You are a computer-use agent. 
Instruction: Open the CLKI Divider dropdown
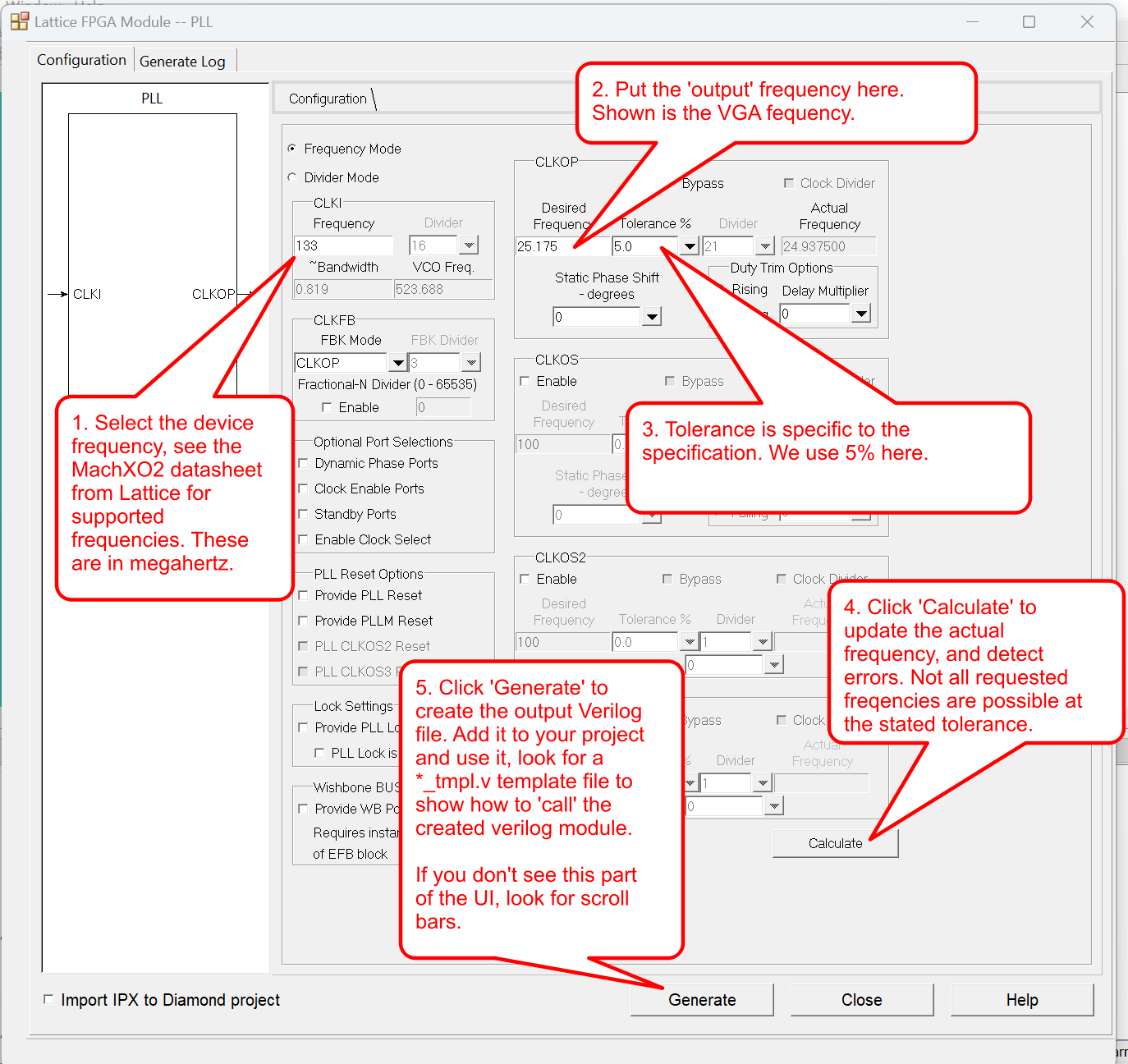469,245
